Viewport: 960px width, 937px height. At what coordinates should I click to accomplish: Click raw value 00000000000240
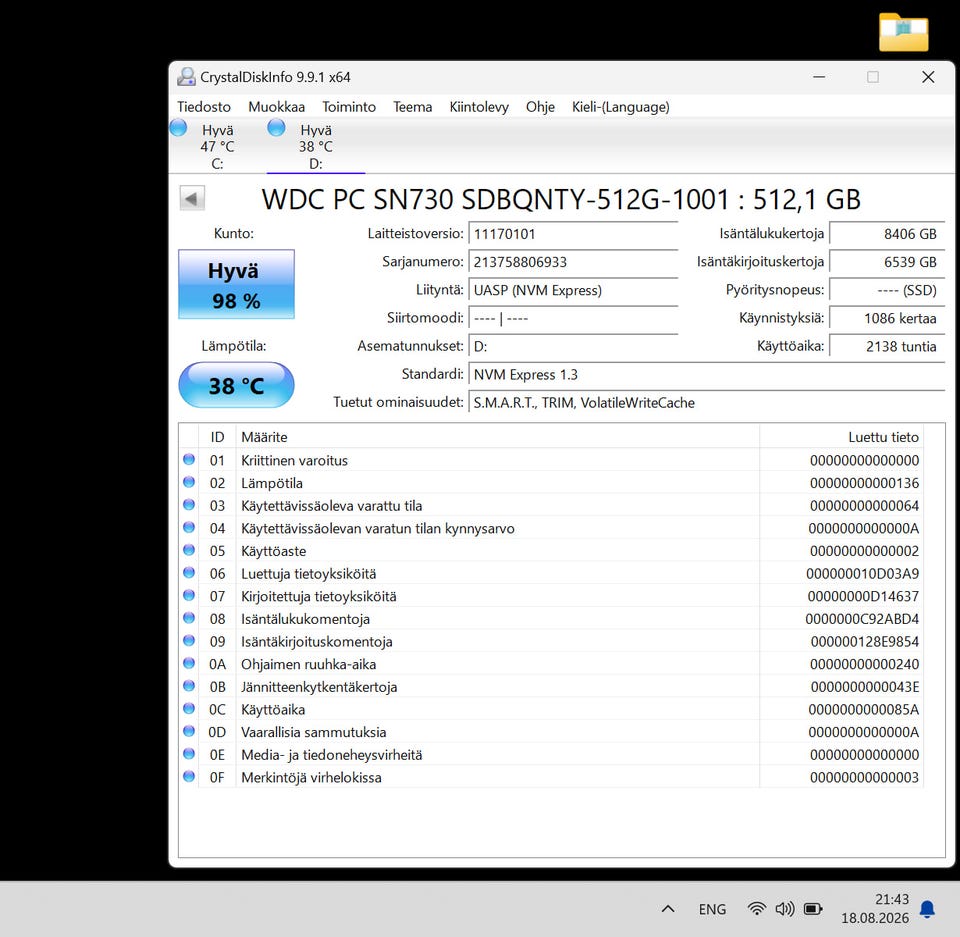pyautogui.click(x=864, y=664)
